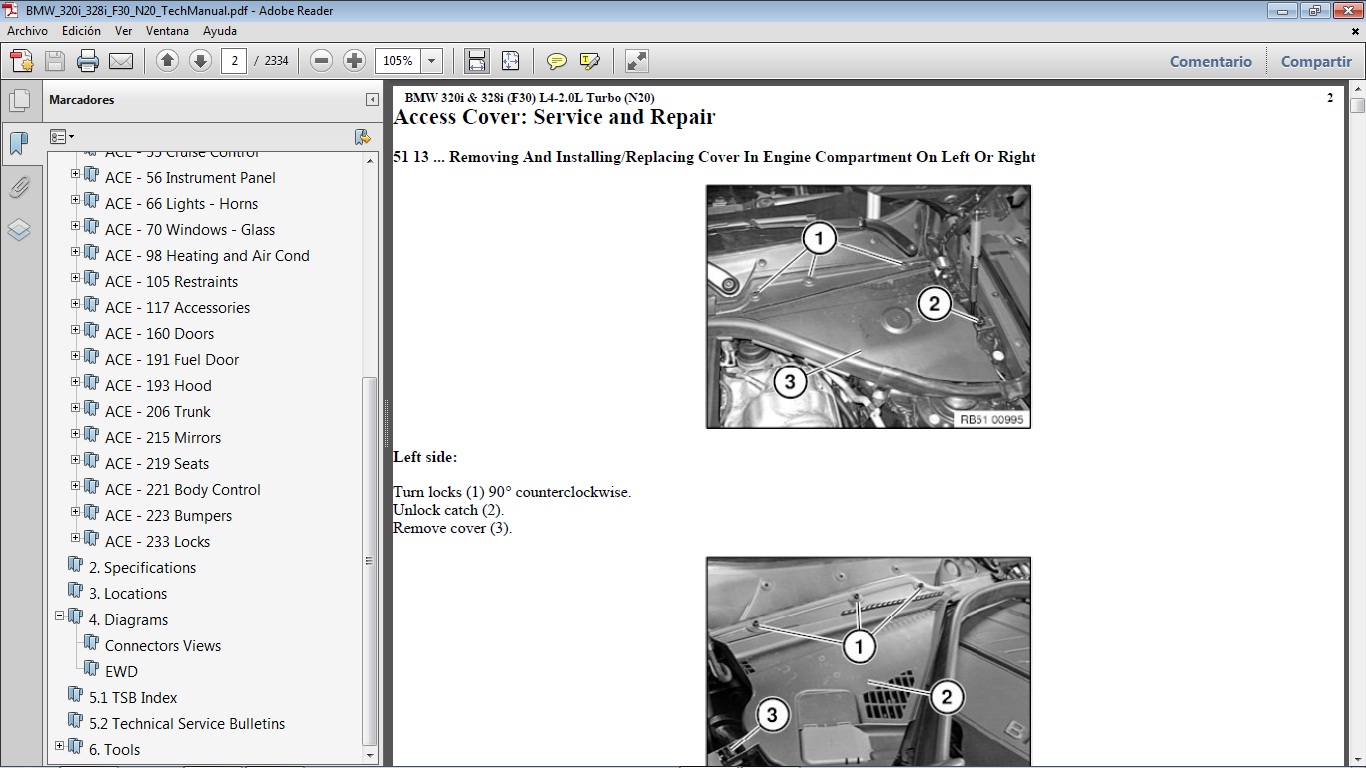
Task: Open the zoom level dropdown arrow
Action: point(432,61)
